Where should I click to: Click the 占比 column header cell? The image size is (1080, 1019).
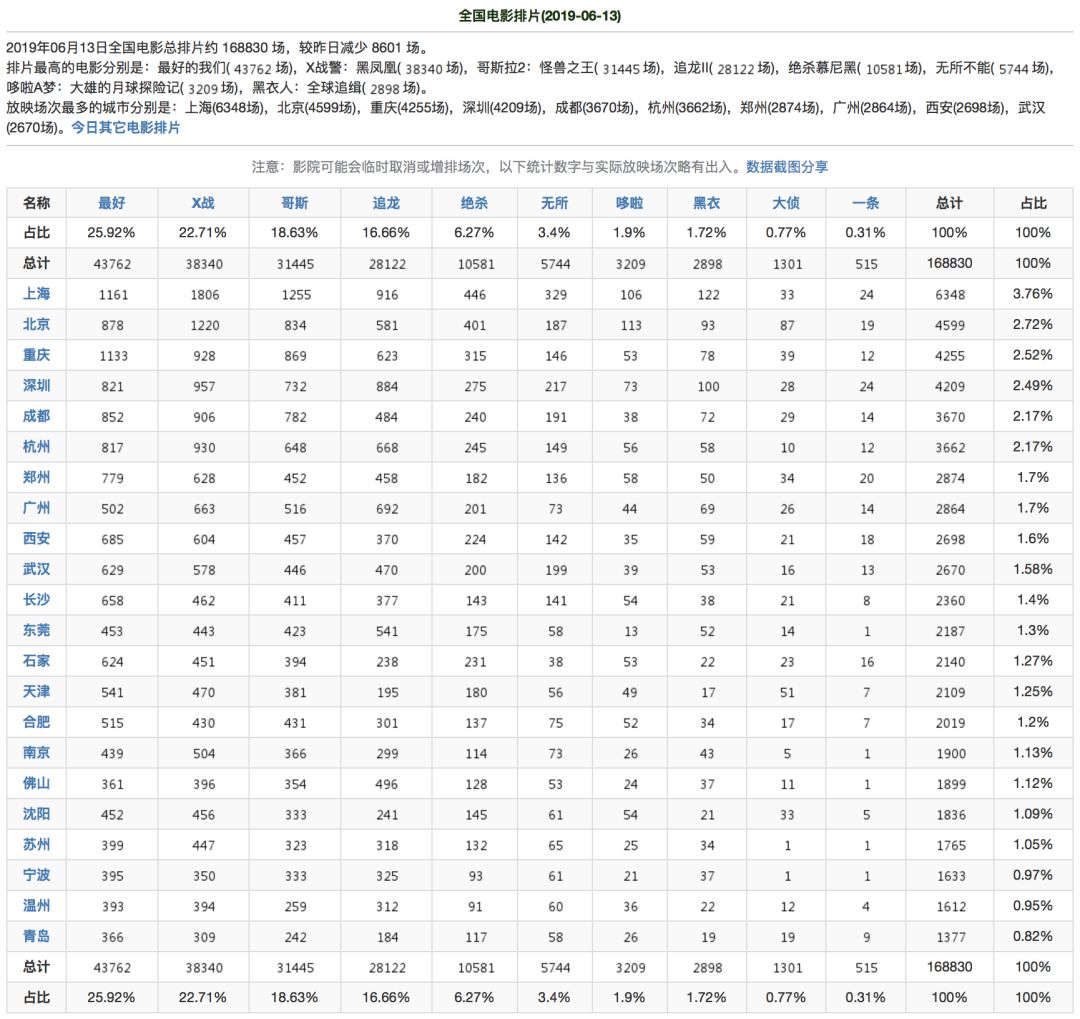1033,203
